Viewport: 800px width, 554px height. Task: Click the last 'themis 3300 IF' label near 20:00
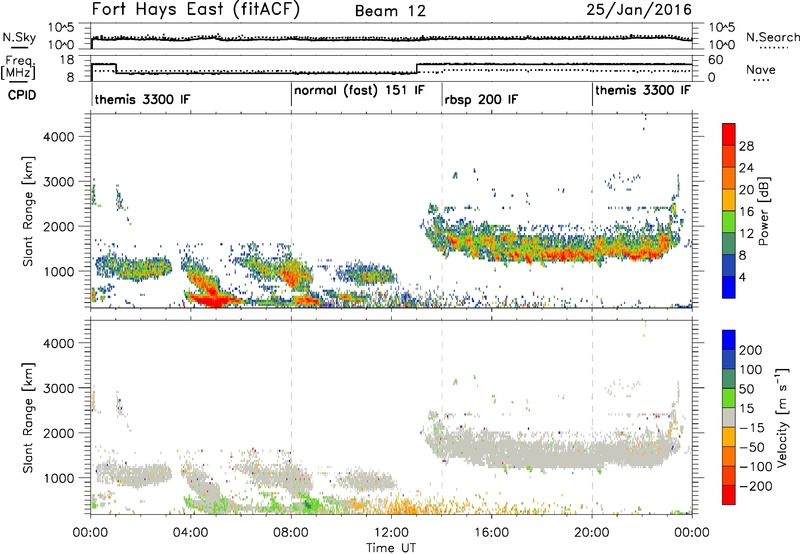pos(643,91)
